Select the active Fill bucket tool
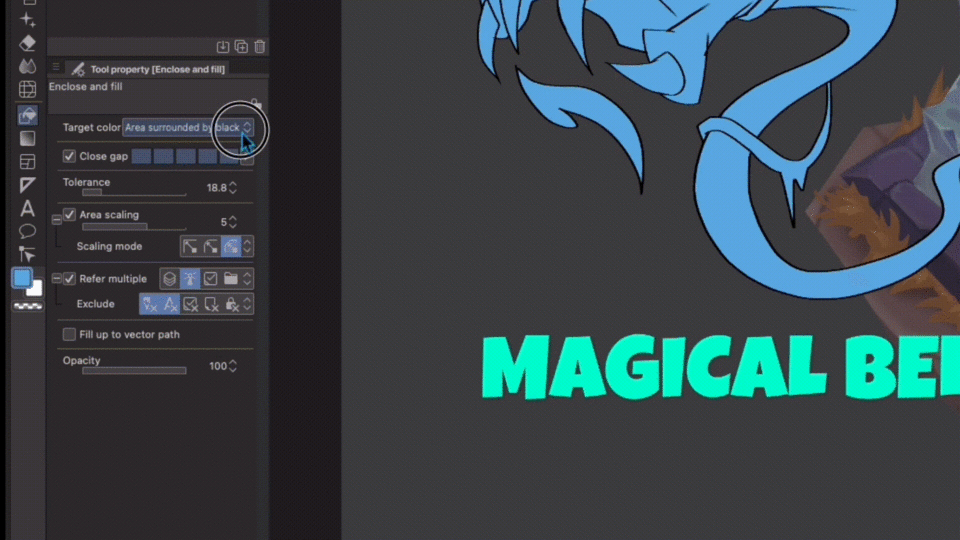Image resolution: width=960 pixels, height=540 pixels. pyautogui.click(x=27, y=115)
